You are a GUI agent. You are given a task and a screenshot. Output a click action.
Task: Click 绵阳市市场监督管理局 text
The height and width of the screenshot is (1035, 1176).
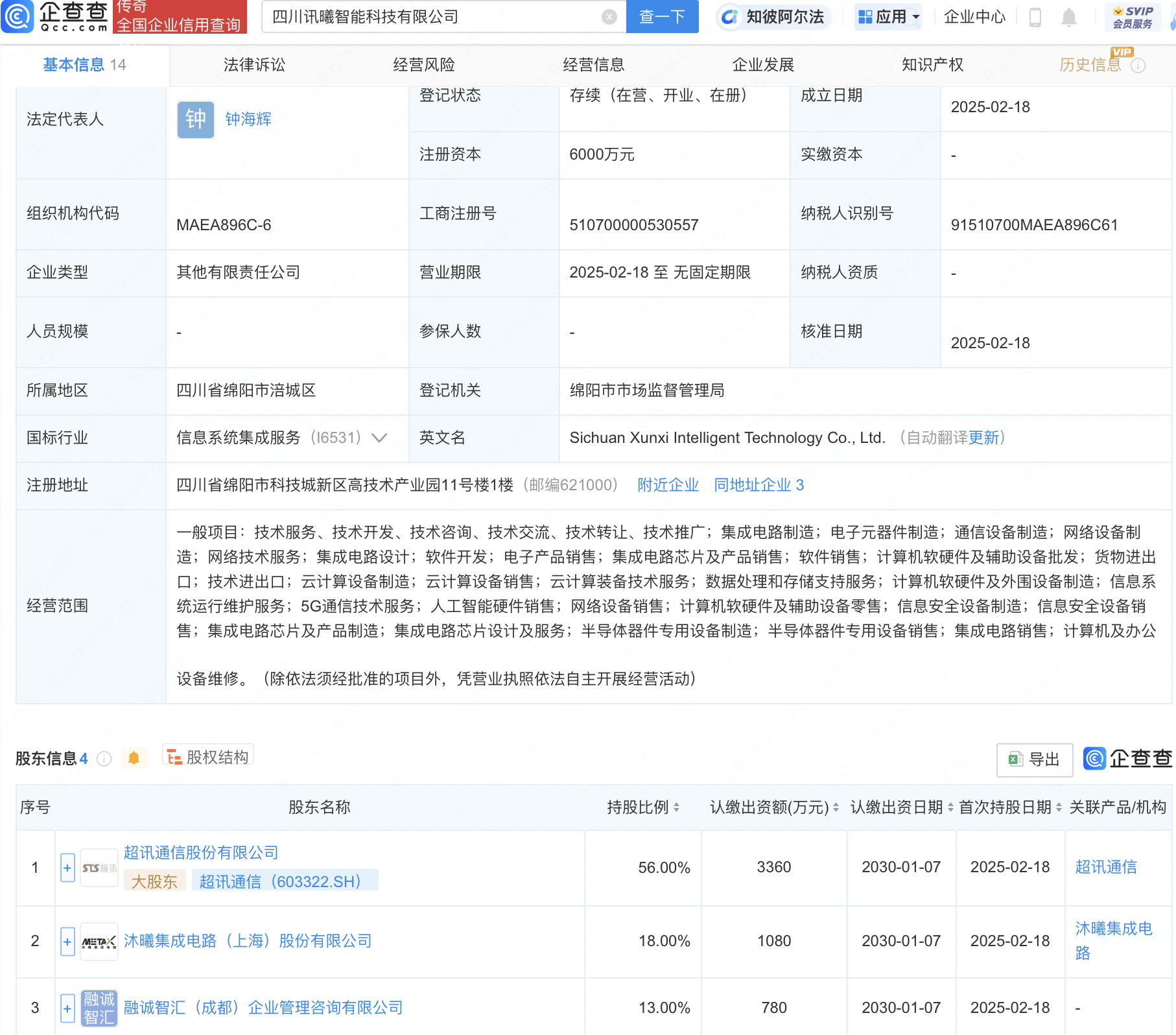[647, 390]
